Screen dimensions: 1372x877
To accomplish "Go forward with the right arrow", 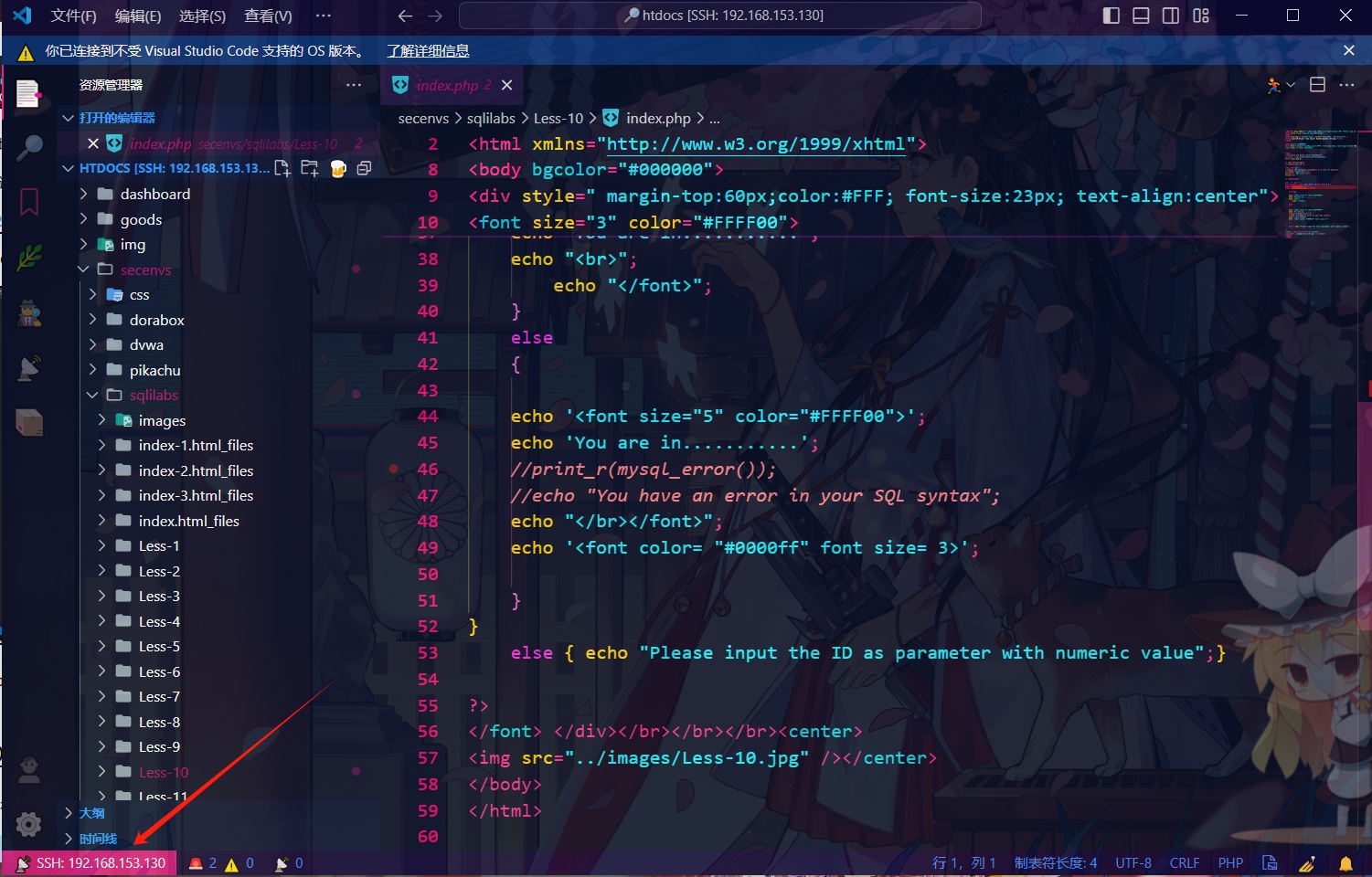I will coord(435,16).
